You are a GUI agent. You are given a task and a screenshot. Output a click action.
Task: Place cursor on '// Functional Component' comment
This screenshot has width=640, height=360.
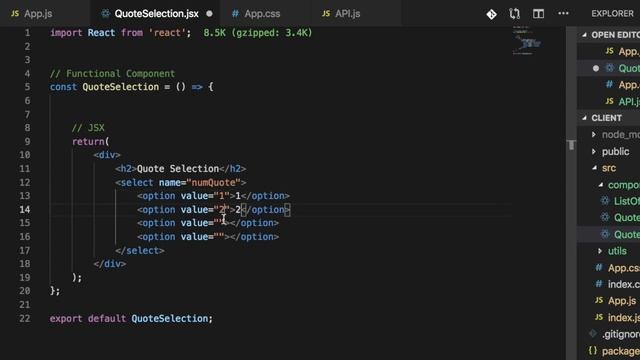[112, 73]
